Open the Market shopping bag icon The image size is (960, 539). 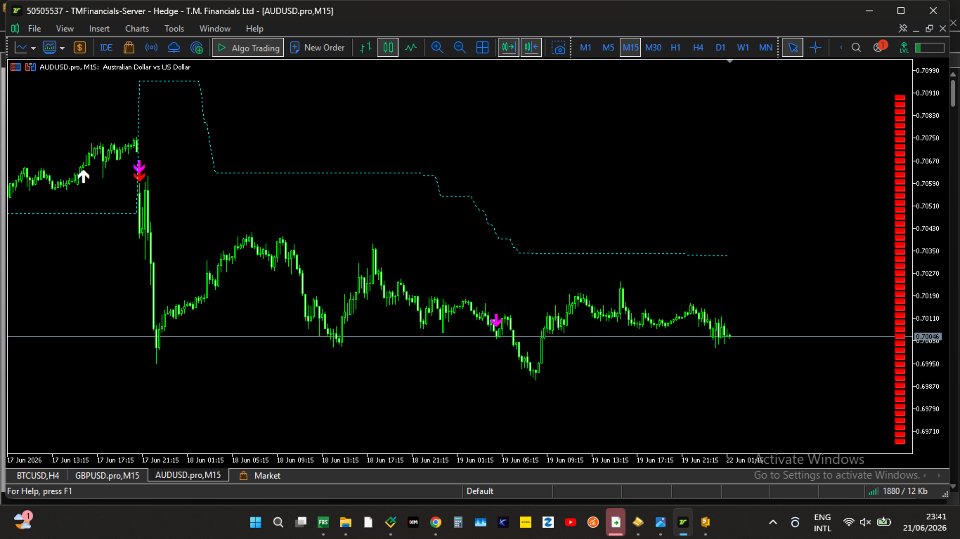click(129, 48)
